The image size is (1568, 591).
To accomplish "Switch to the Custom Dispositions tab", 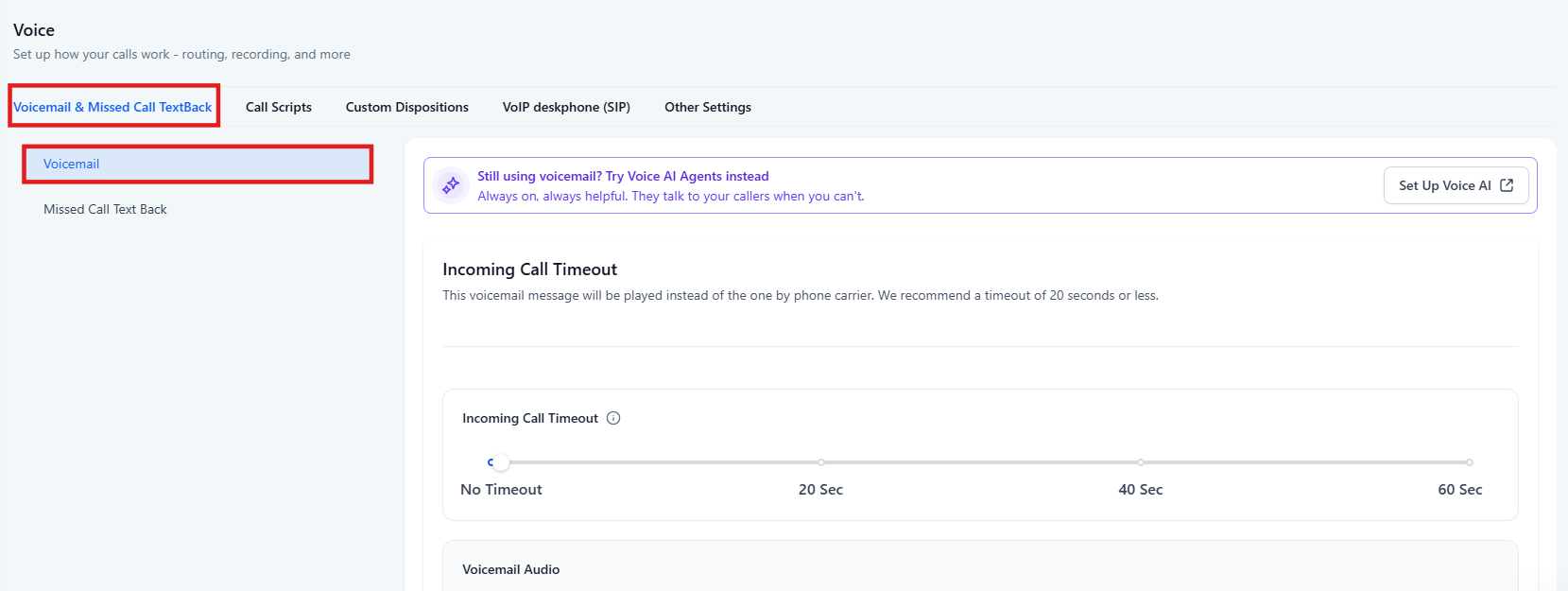I will [407, 107].
